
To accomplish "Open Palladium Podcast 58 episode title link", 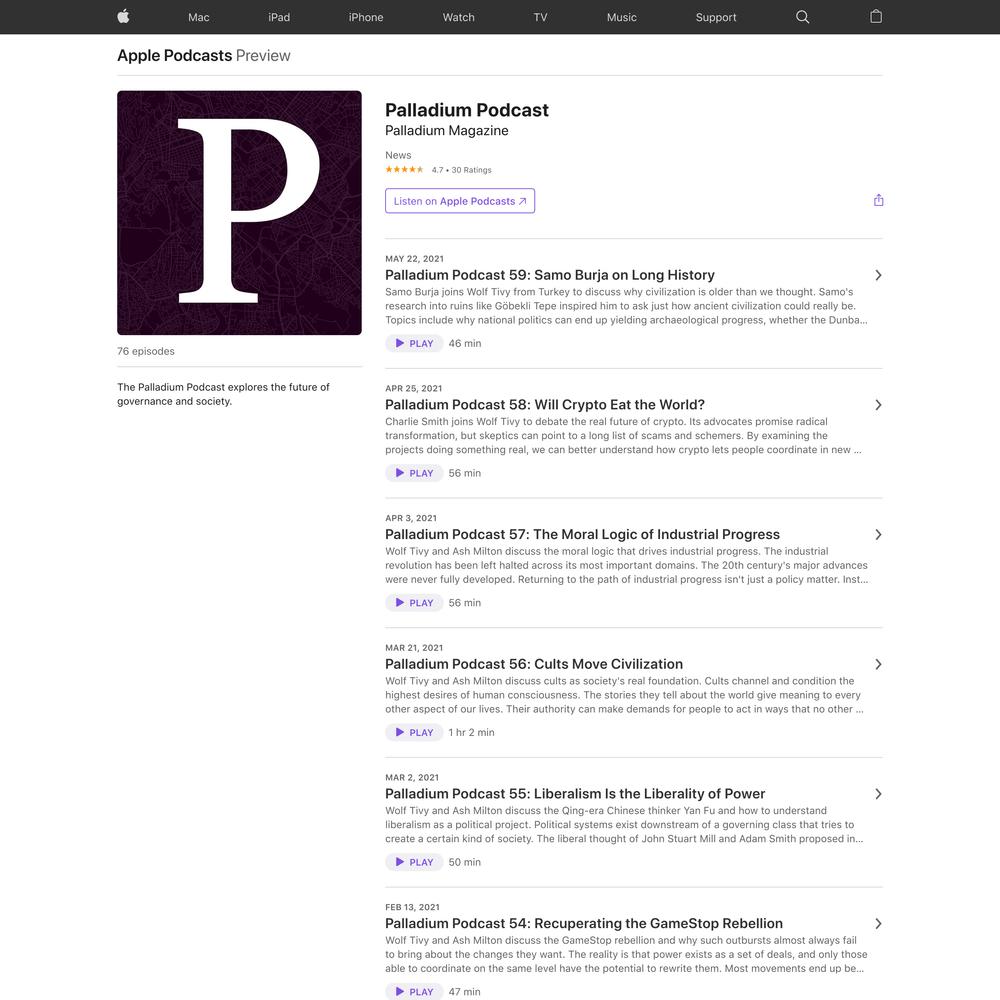I will click(x=545, y=404).
